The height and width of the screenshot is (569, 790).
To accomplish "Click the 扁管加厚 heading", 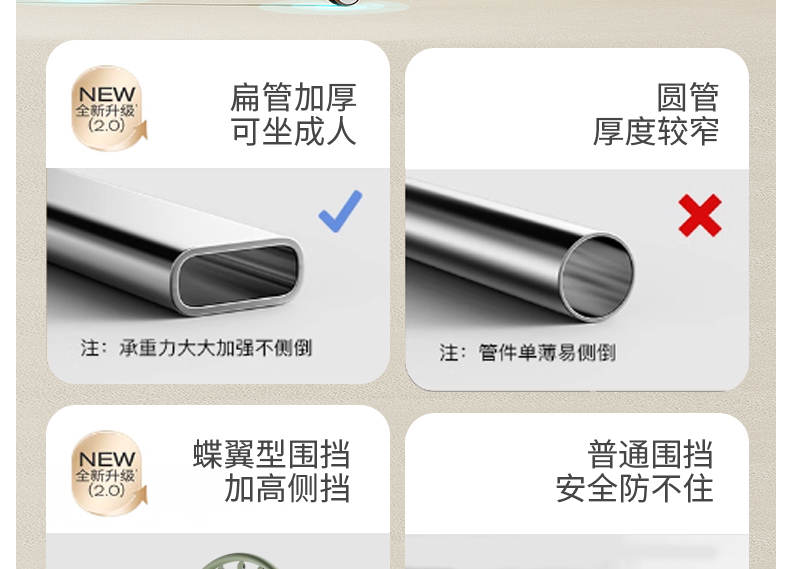I will [x=294, y=97].
